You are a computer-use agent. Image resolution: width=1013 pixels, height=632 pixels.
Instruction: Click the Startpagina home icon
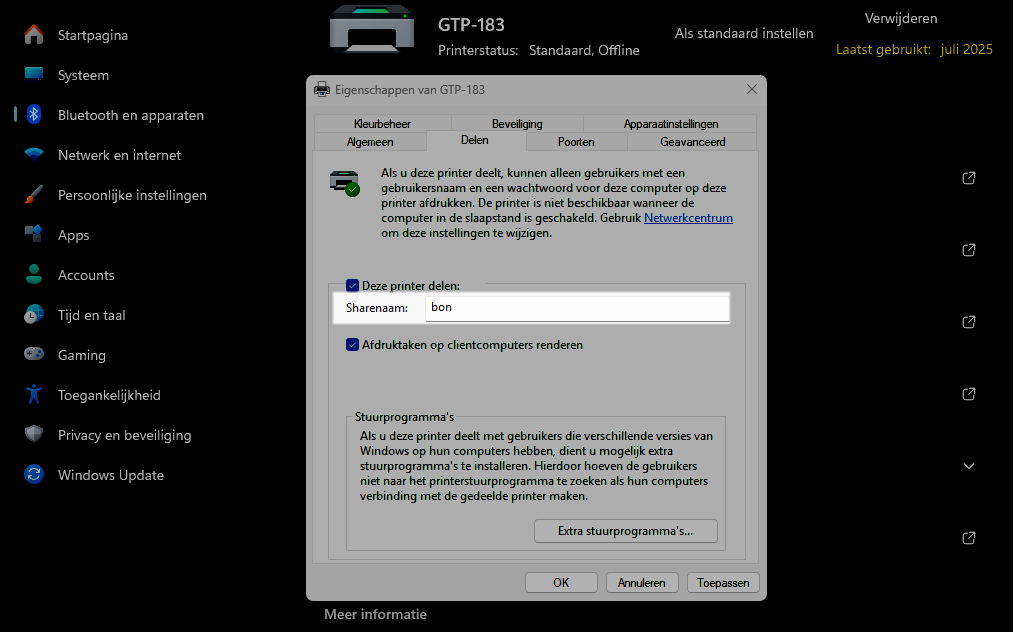point(34,35)
